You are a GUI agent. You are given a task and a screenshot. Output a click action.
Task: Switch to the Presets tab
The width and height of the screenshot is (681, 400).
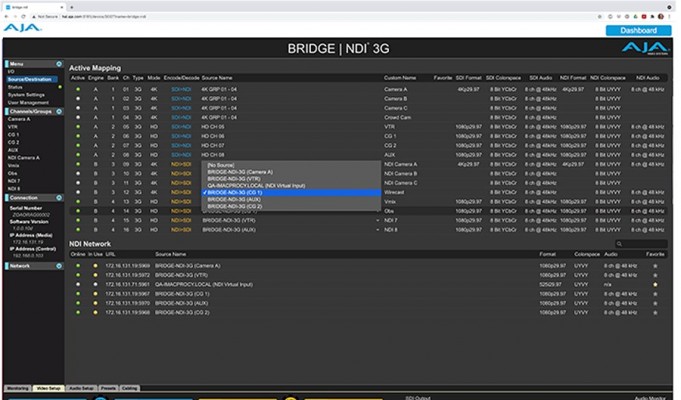click(x=108, y=388)
